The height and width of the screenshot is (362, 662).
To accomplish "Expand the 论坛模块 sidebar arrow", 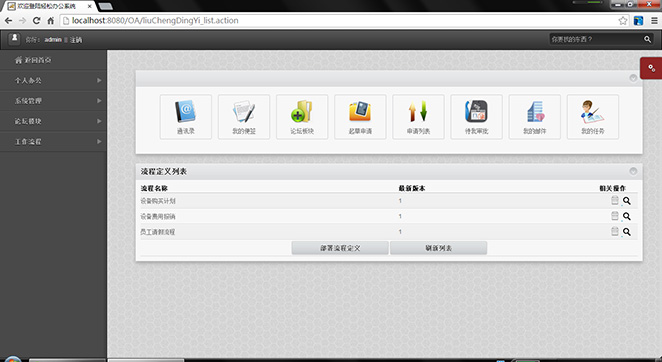I will pos(99,121).
